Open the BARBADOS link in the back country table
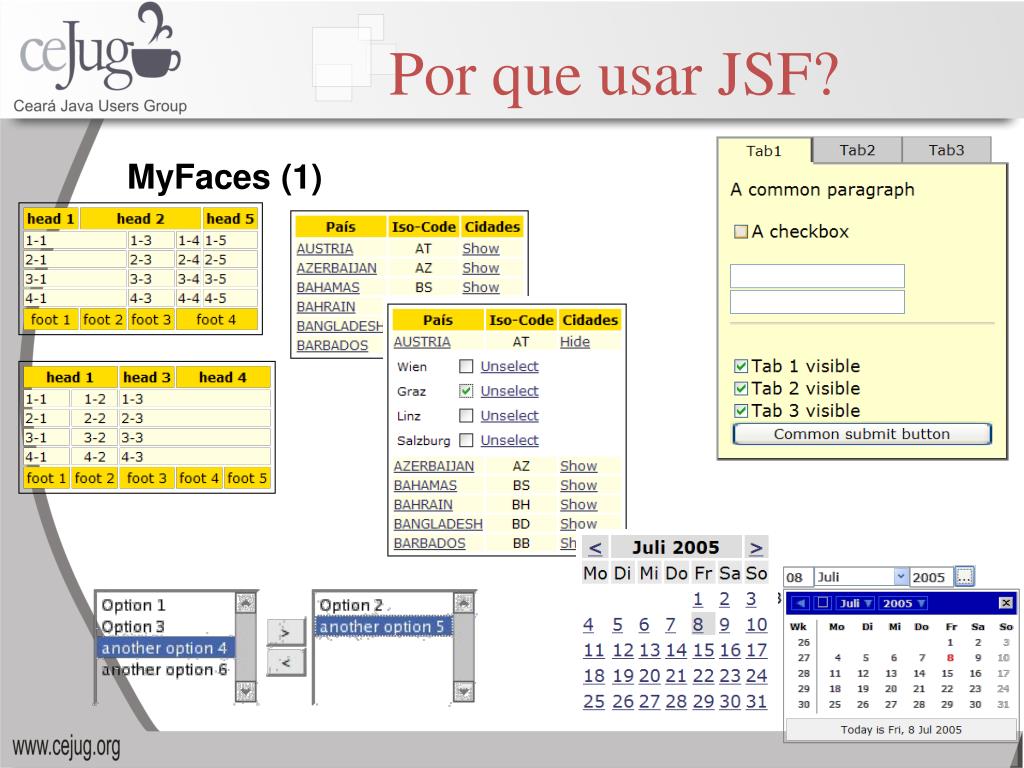Viewport: 1024px width, 768px height. [332, 345]
